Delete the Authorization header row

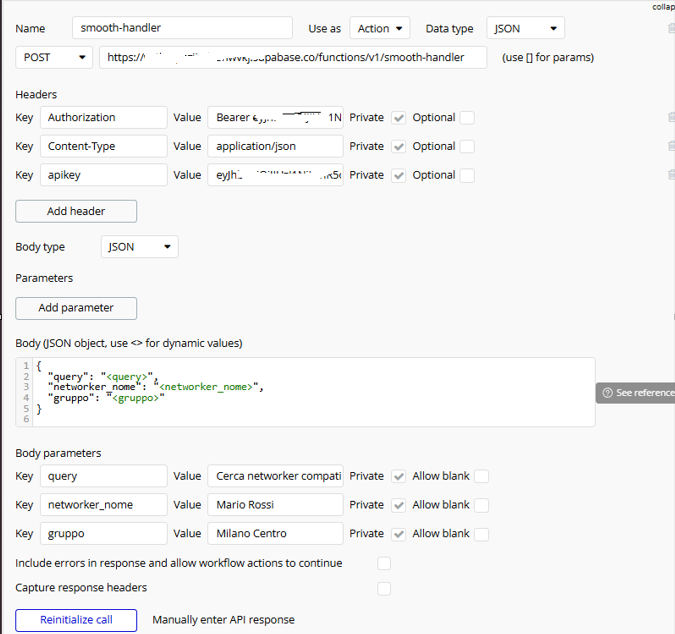click(671, 118)
